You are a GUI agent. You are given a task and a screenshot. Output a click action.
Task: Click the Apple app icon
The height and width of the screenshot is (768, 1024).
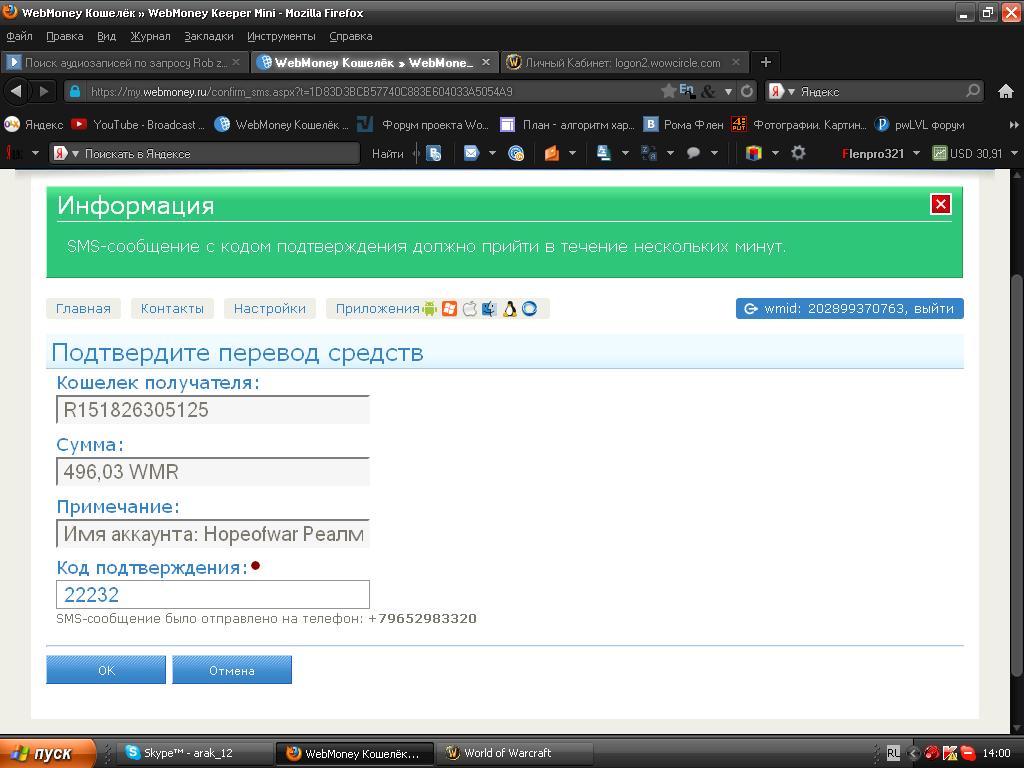470,309
